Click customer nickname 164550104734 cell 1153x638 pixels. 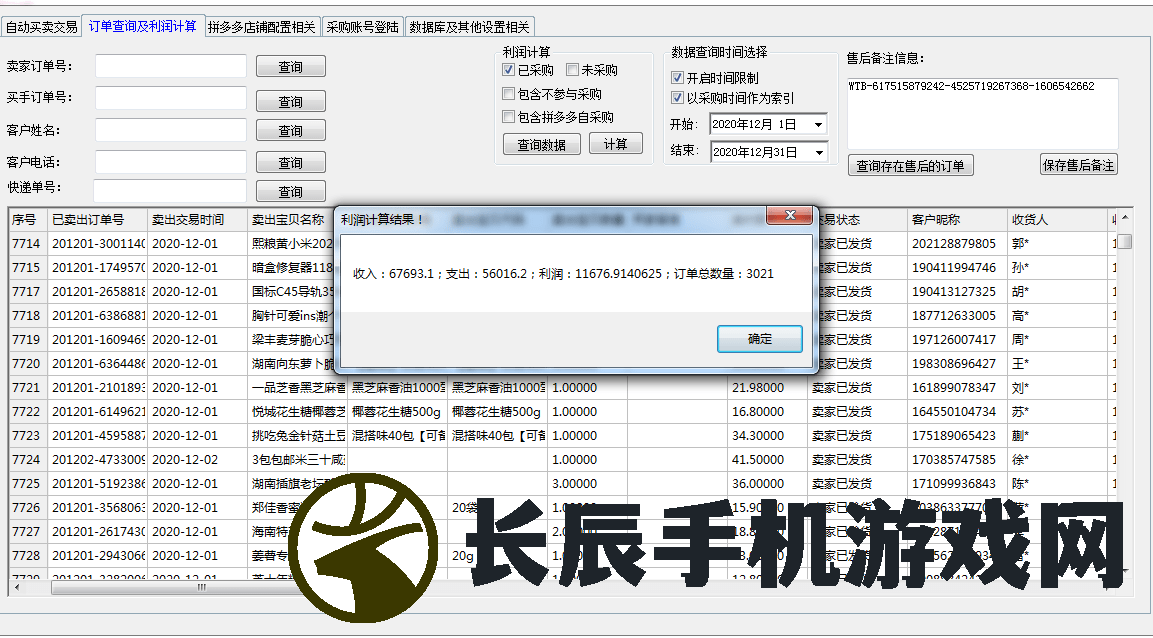pyautogui.click(x=957, y=412)
